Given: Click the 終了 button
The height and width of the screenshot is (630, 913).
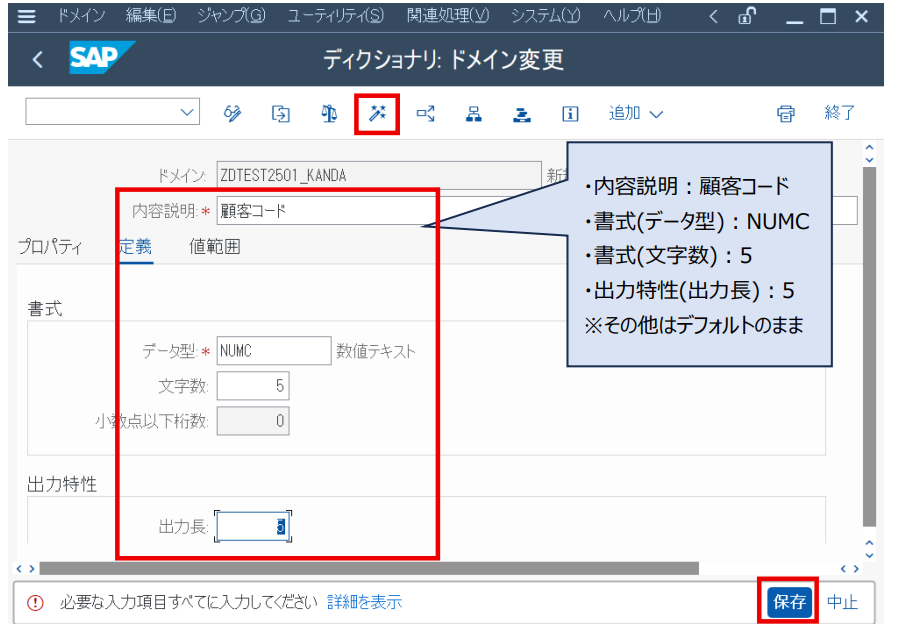Looking at the screenshot, I should click(x=839, y=112).
